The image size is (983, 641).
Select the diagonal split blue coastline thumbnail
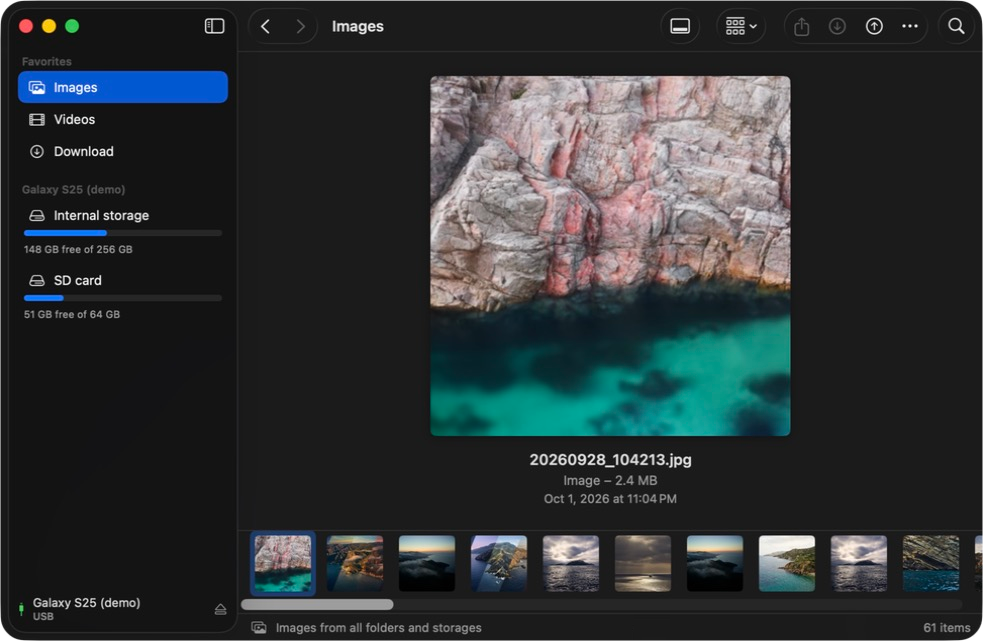tap(499, 563)
